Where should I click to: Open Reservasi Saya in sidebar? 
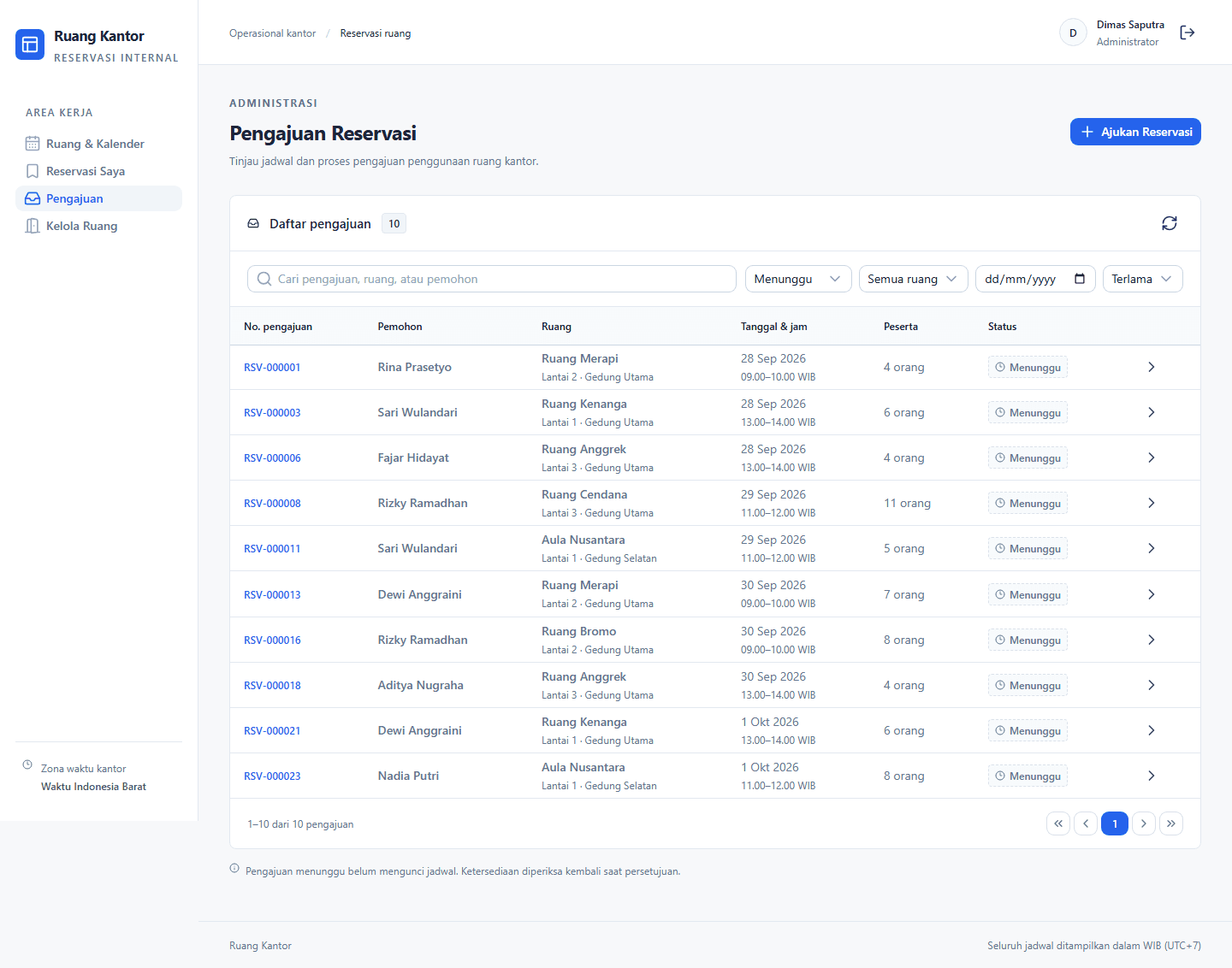pos(98,171)
